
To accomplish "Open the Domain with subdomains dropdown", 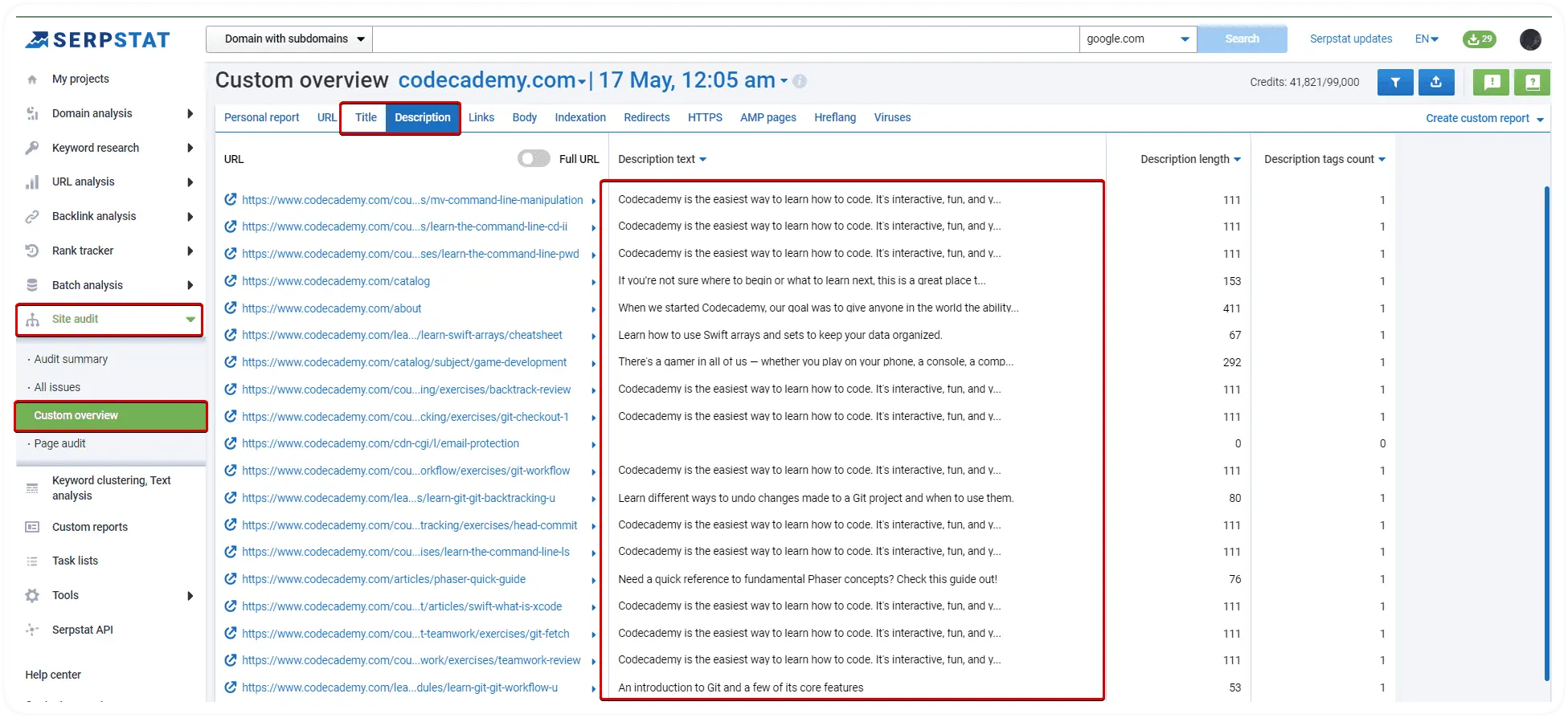I will (x=289, y=39).
